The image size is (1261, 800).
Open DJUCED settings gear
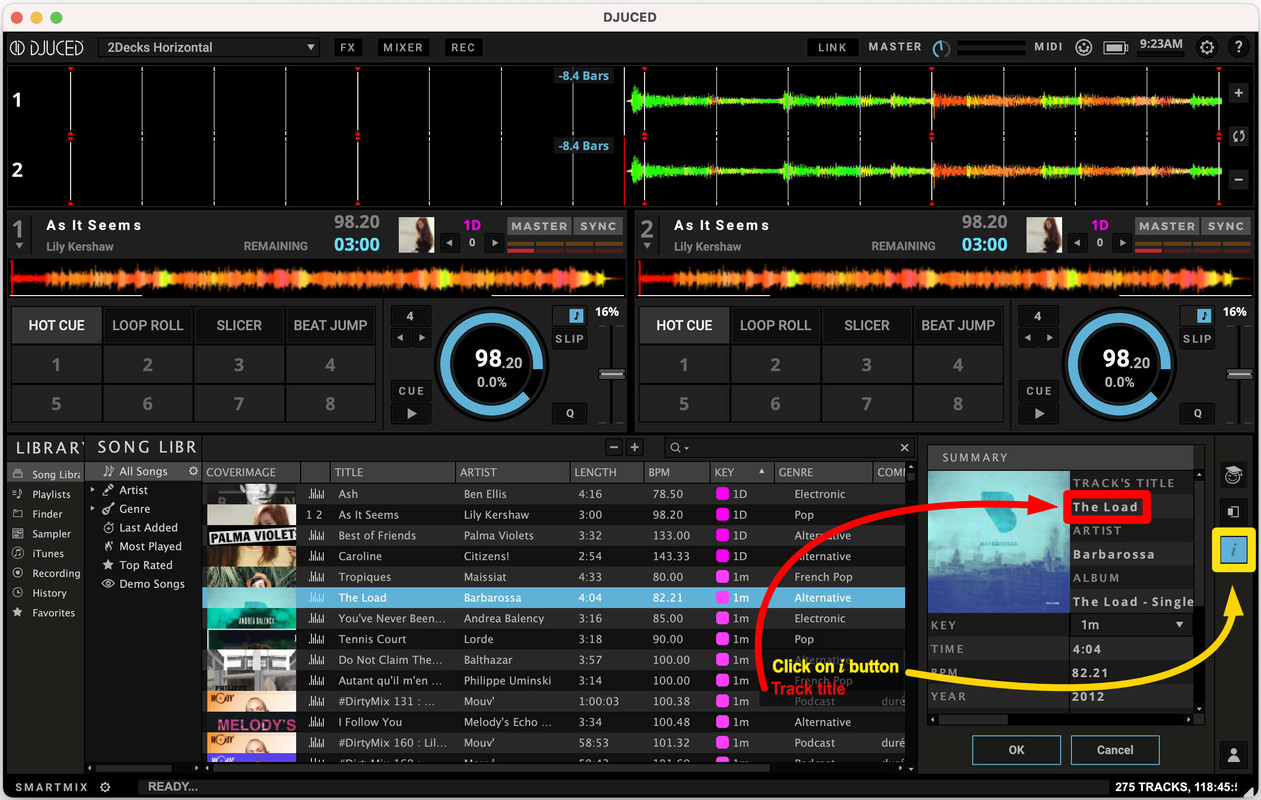tap(1207, 47)
